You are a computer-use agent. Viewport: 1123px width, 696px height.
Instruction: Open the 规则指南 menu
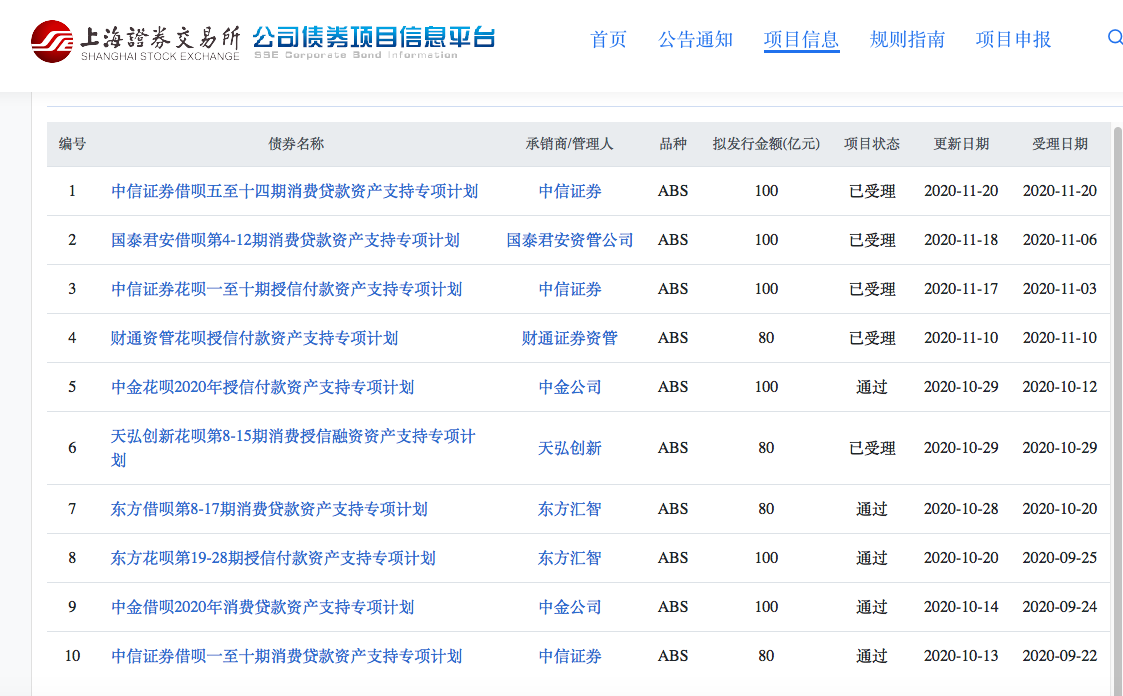coord(907,40)
